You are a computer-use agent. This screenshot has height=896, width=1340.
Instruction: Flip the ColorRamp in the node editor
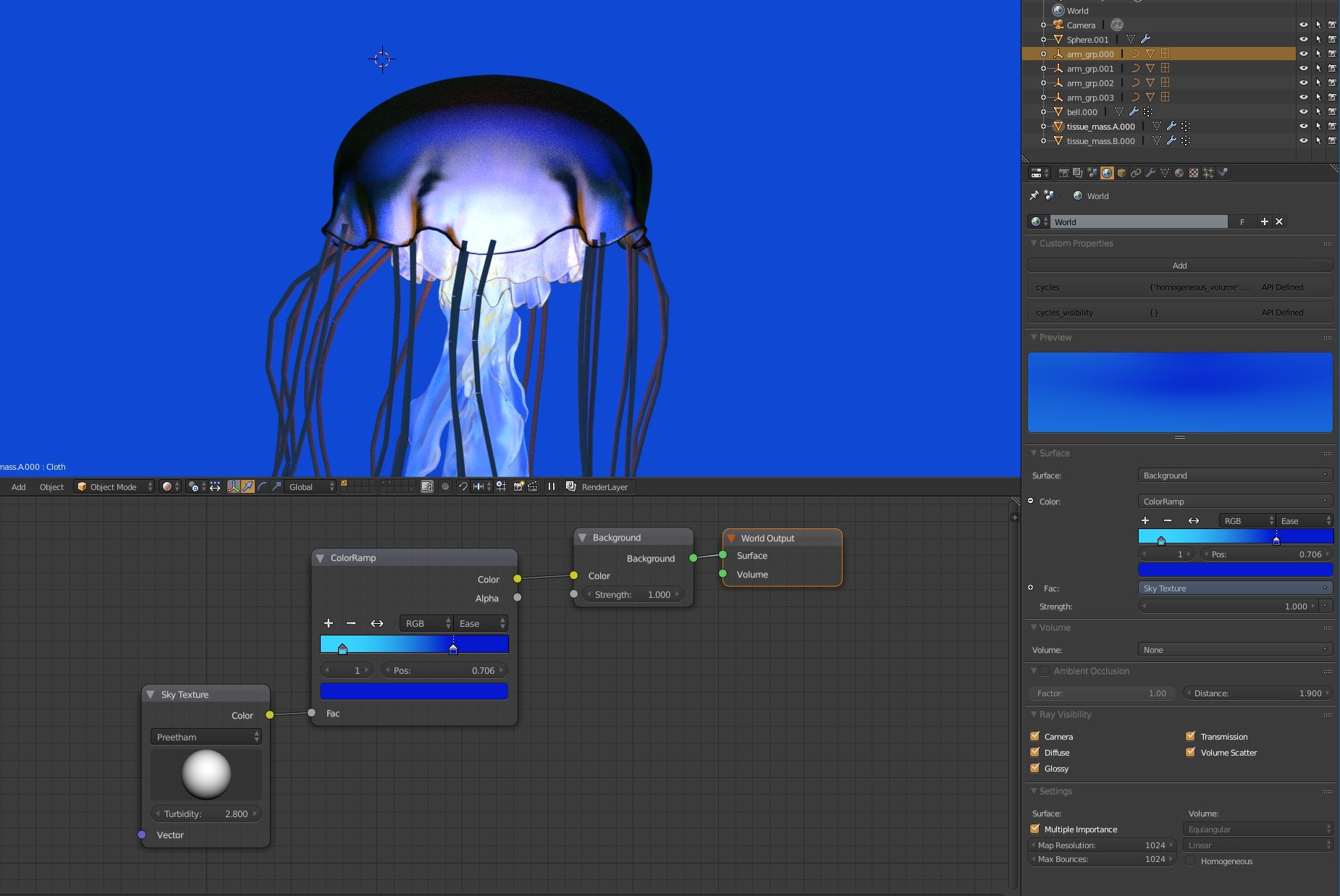(376, 623)
